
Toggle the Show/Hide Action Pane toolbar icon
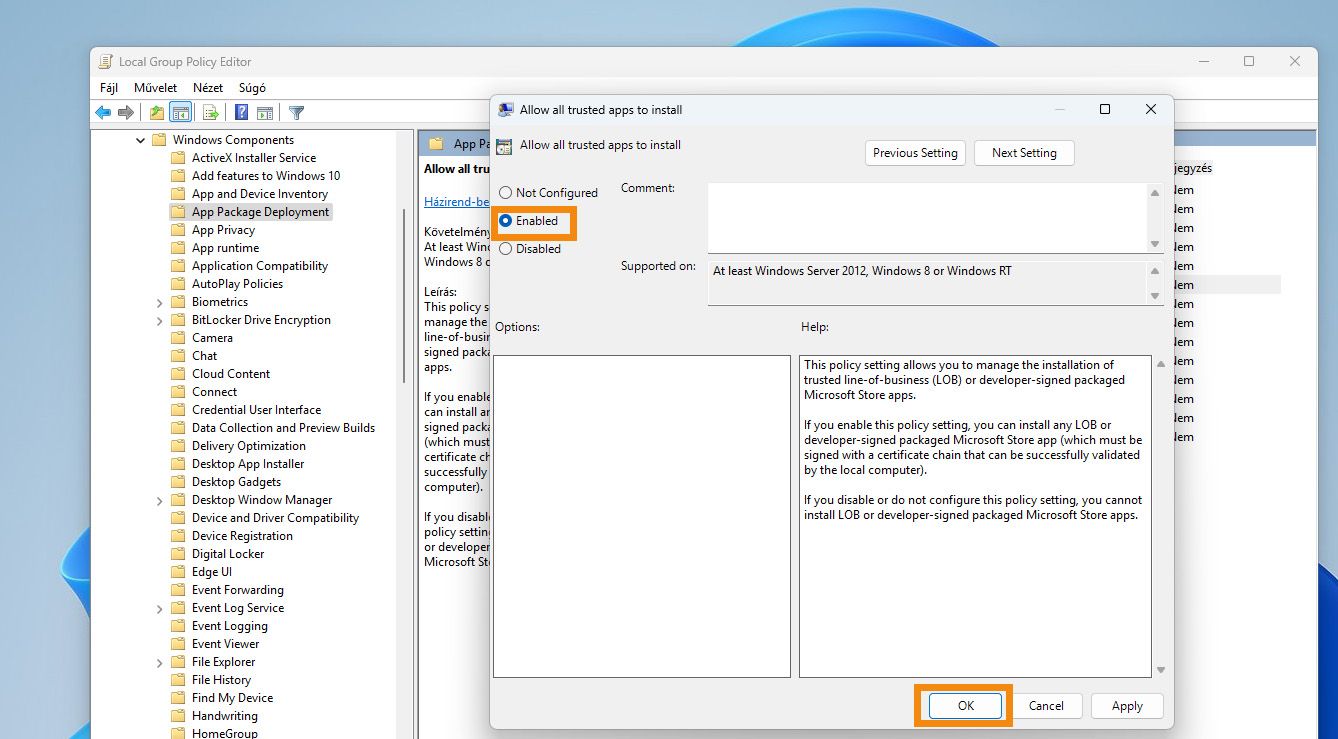click(265, 113)
